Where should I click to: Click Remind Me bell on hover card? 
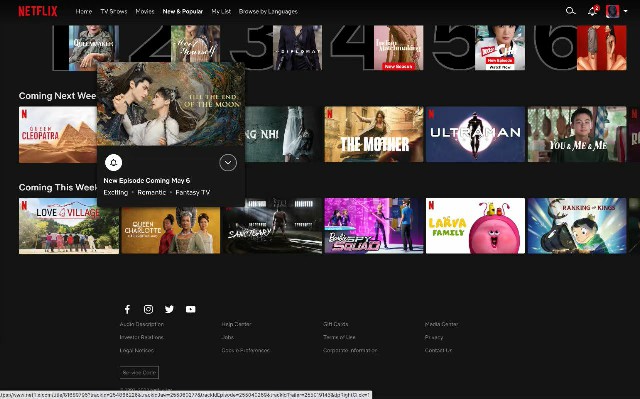[x=113, y=163]
